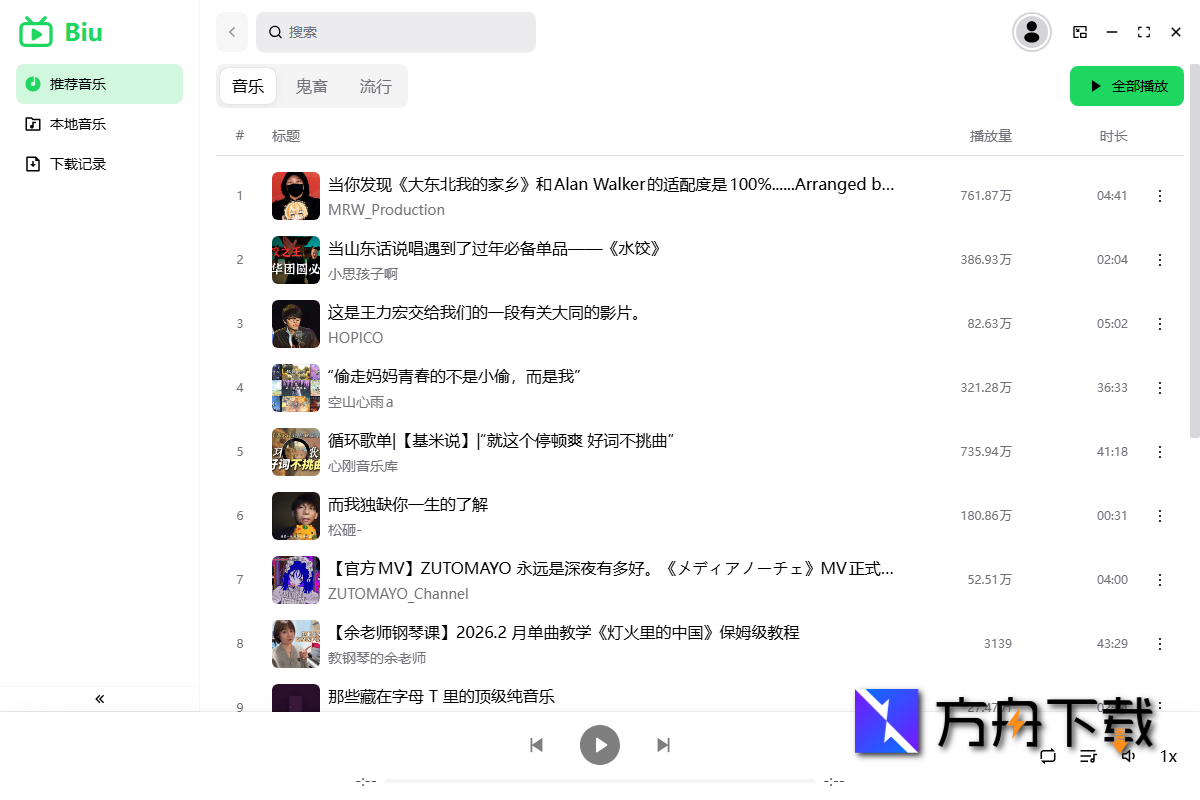Screen dimensions: 1200x800
Task: Click the 1x playback speed control
Action: pos(1169,757)
